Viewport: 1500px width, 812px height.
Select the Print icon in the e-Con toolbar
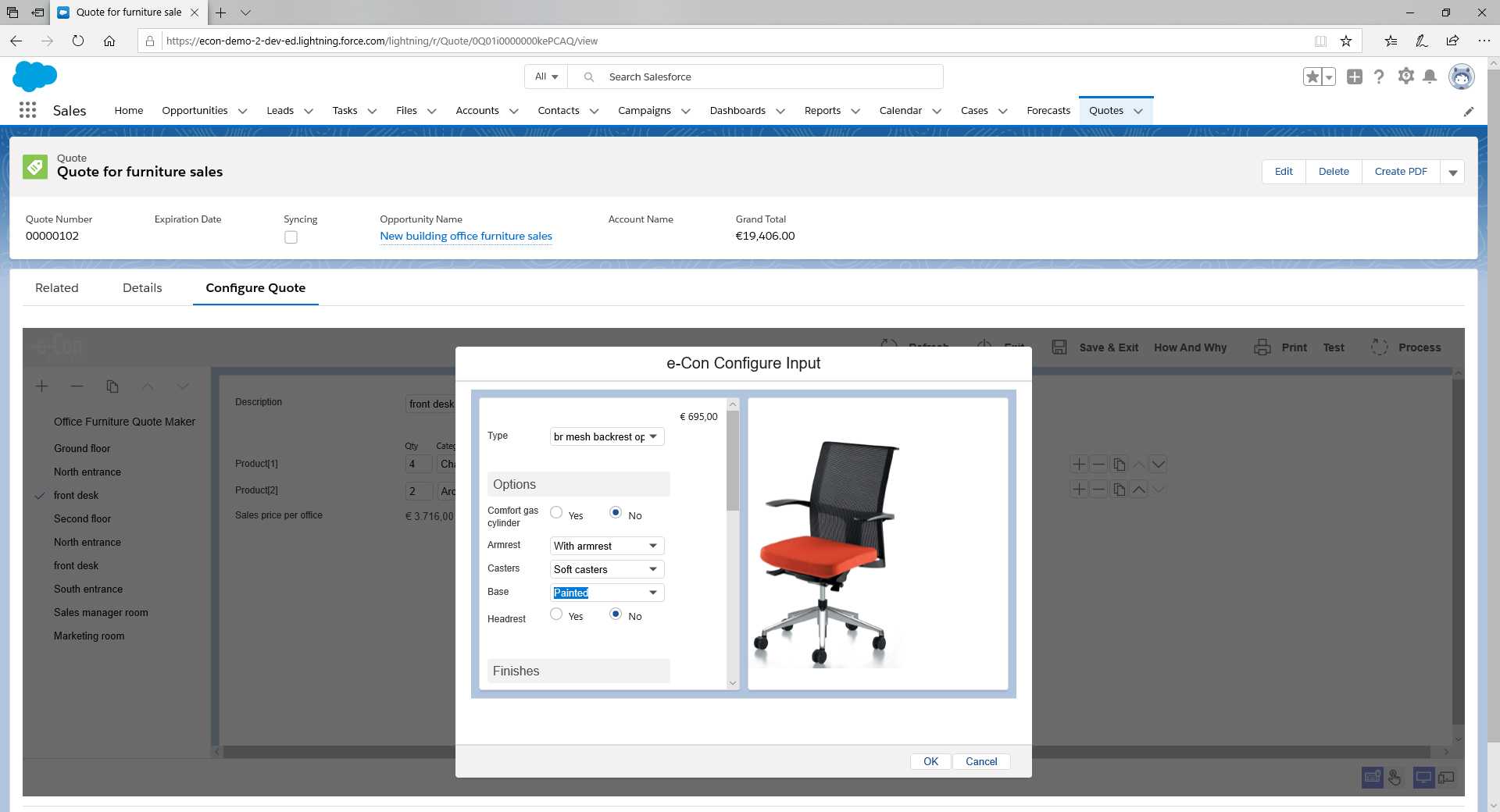1262,347
